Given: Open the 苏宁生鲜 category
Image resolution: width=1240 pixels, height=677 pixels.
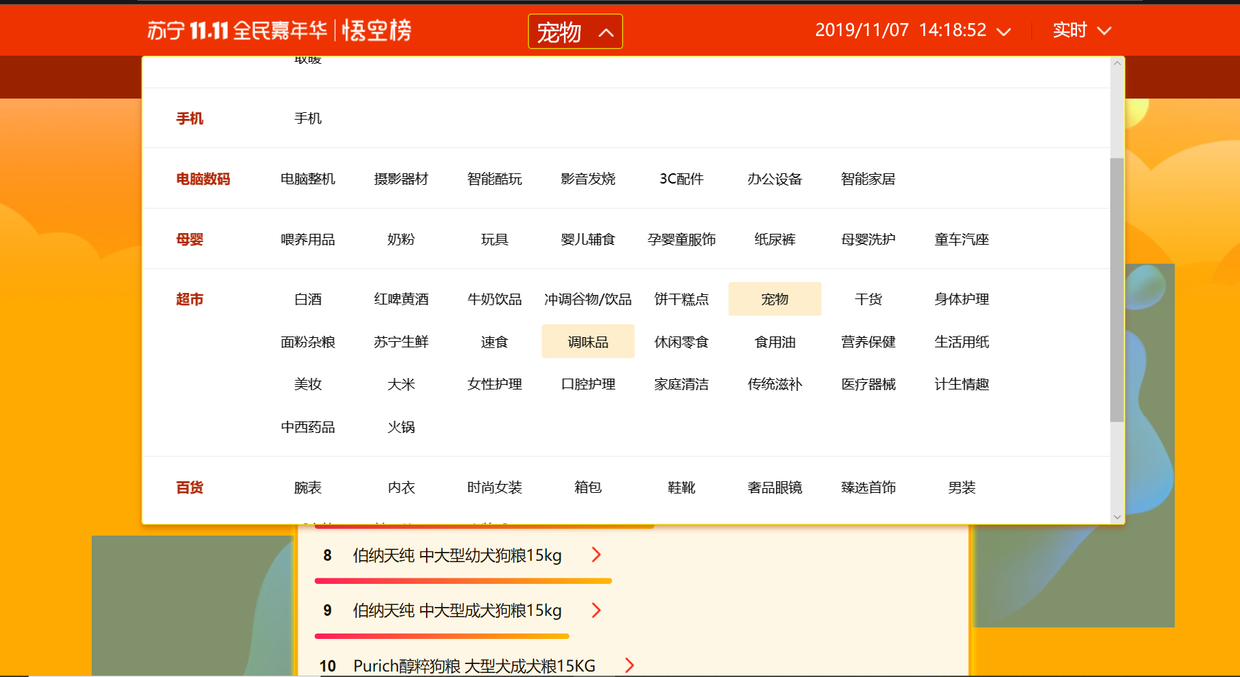Looking at the screenshot, I should point(401,342).
